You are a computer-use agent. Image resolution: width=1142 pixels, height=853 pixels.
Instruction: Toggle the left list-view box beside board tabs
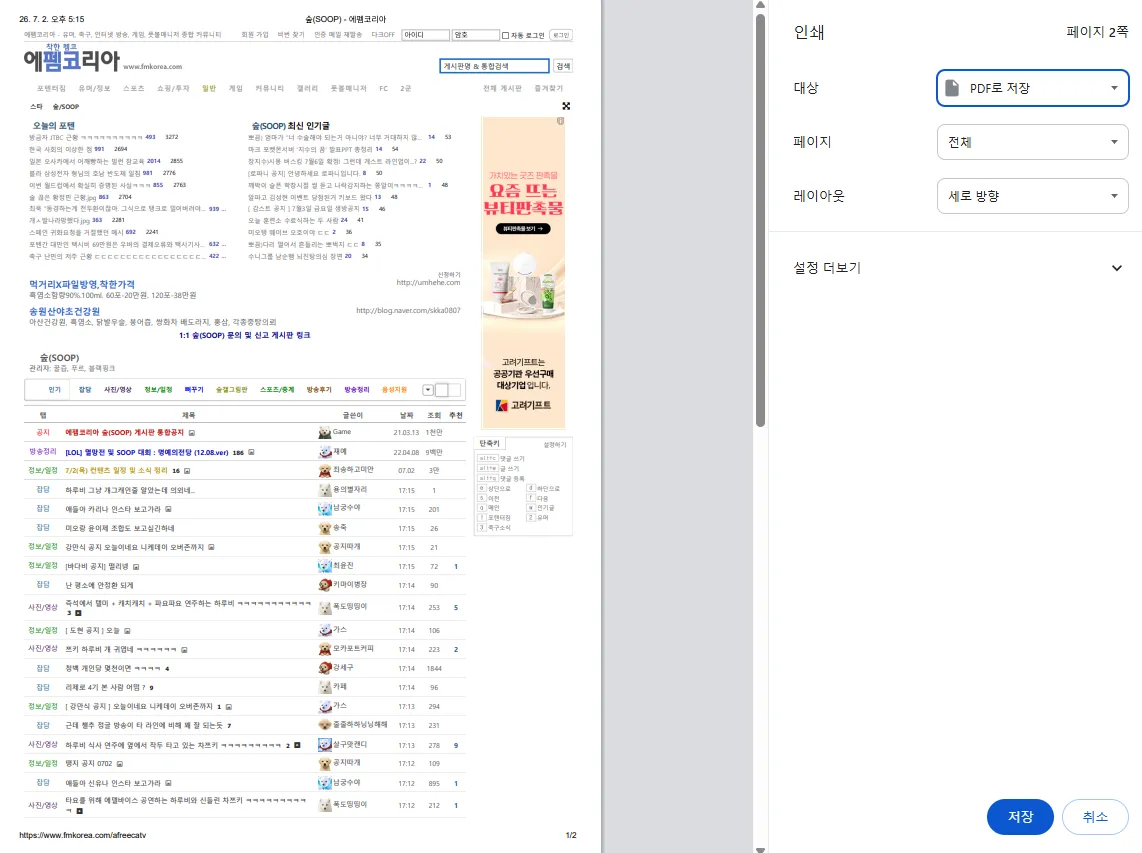click(x=441, y=390)
